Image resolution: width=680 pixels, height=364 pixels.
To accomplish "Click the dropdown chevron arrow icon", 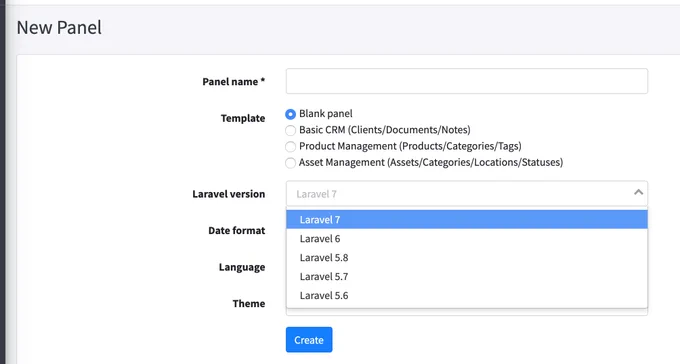I will click(x=638, y=192).
